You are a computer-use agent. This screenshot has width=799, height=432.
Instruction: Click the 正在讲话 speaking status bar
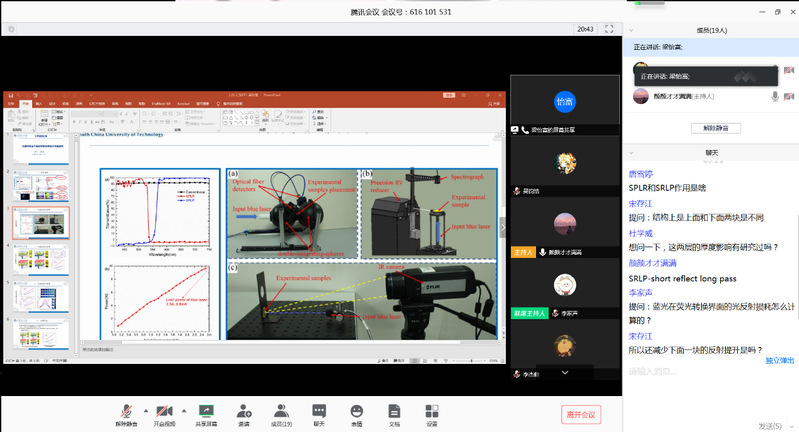pyautogui.click(x=711, y=46)
